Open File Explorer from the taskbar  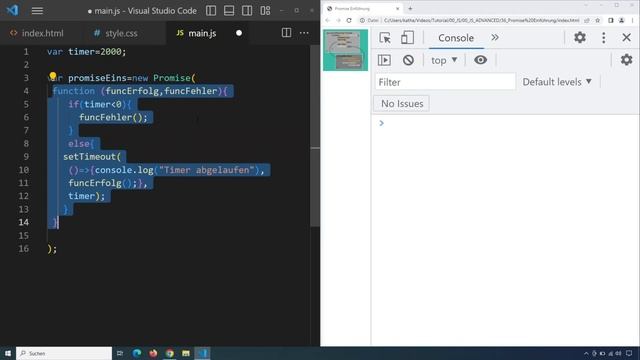click(186, 353)
